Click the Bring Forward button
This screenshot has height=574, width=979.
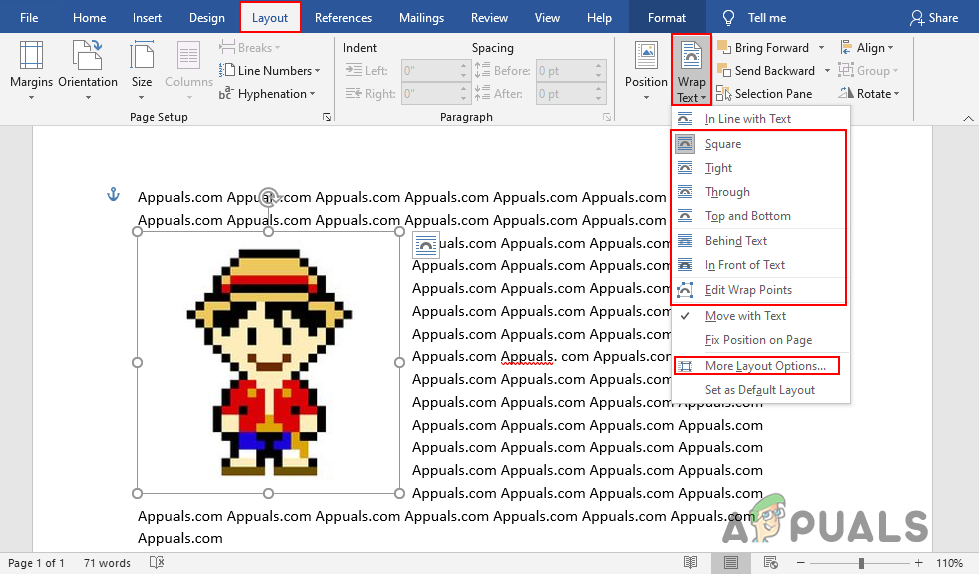coord(768,48)
